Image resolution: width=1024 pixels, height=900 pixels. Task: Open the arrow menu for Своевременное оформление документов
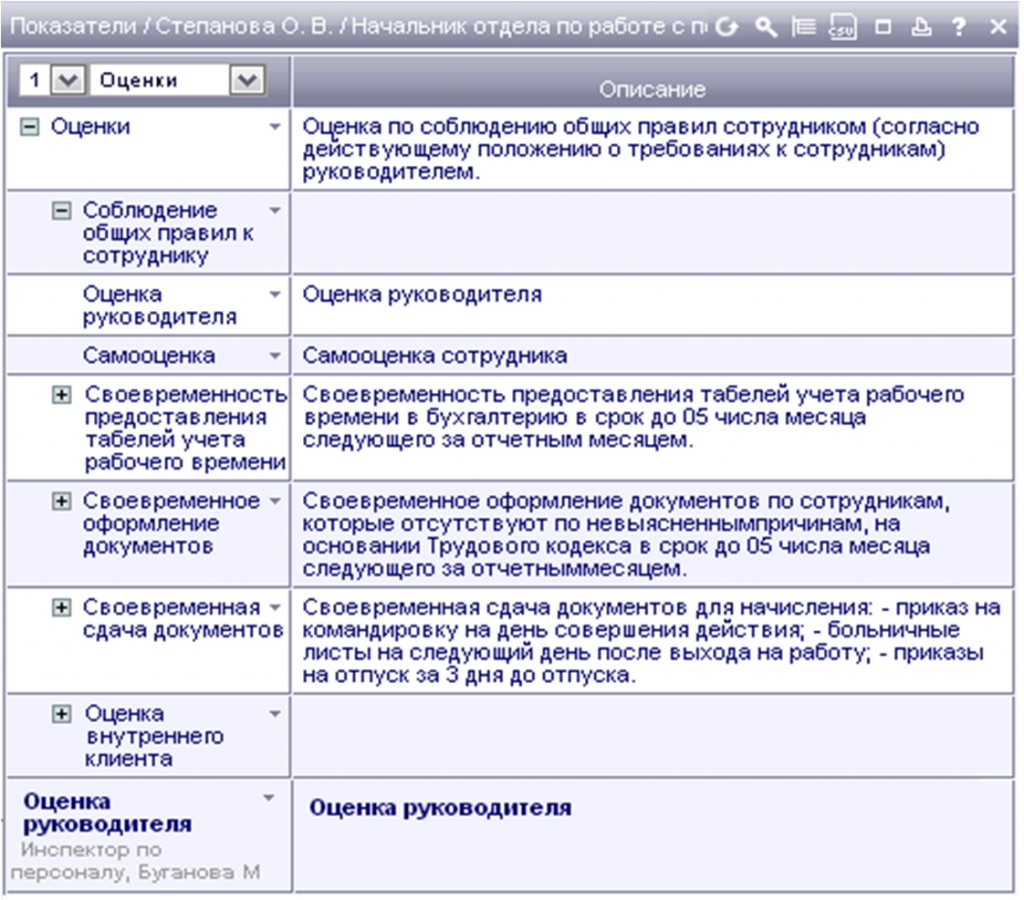(275, 502)
